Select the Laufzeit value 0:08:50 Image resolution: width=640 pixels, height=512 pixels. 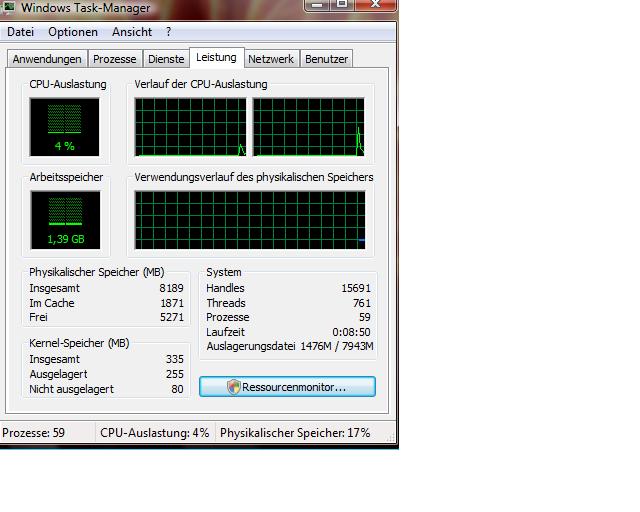(x=351, y=332)
